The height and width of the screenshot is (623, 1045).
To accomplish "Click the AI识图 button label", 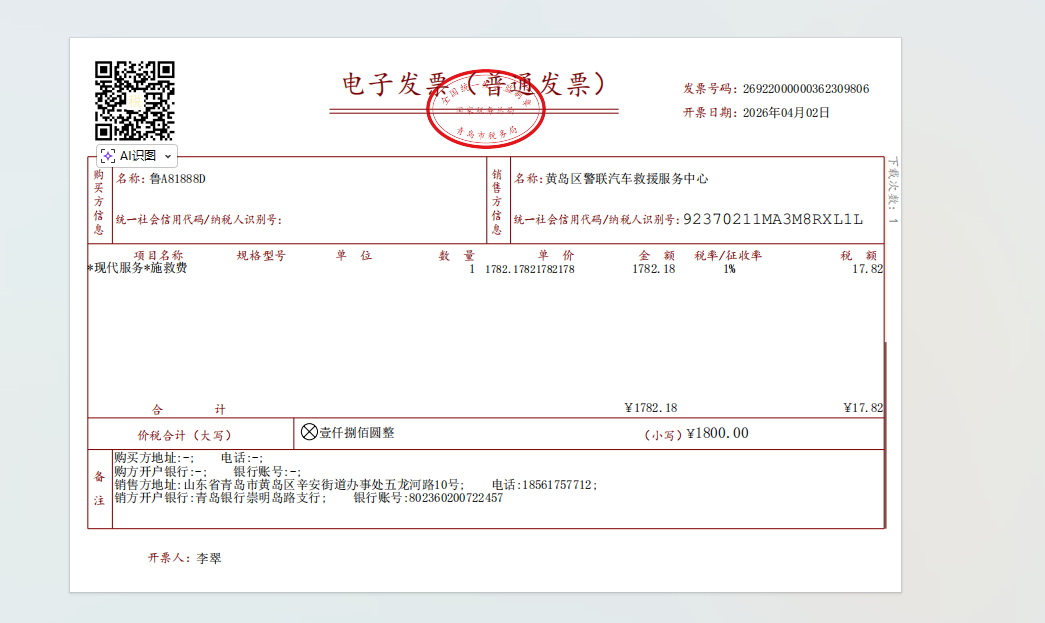I will [138, 156].
